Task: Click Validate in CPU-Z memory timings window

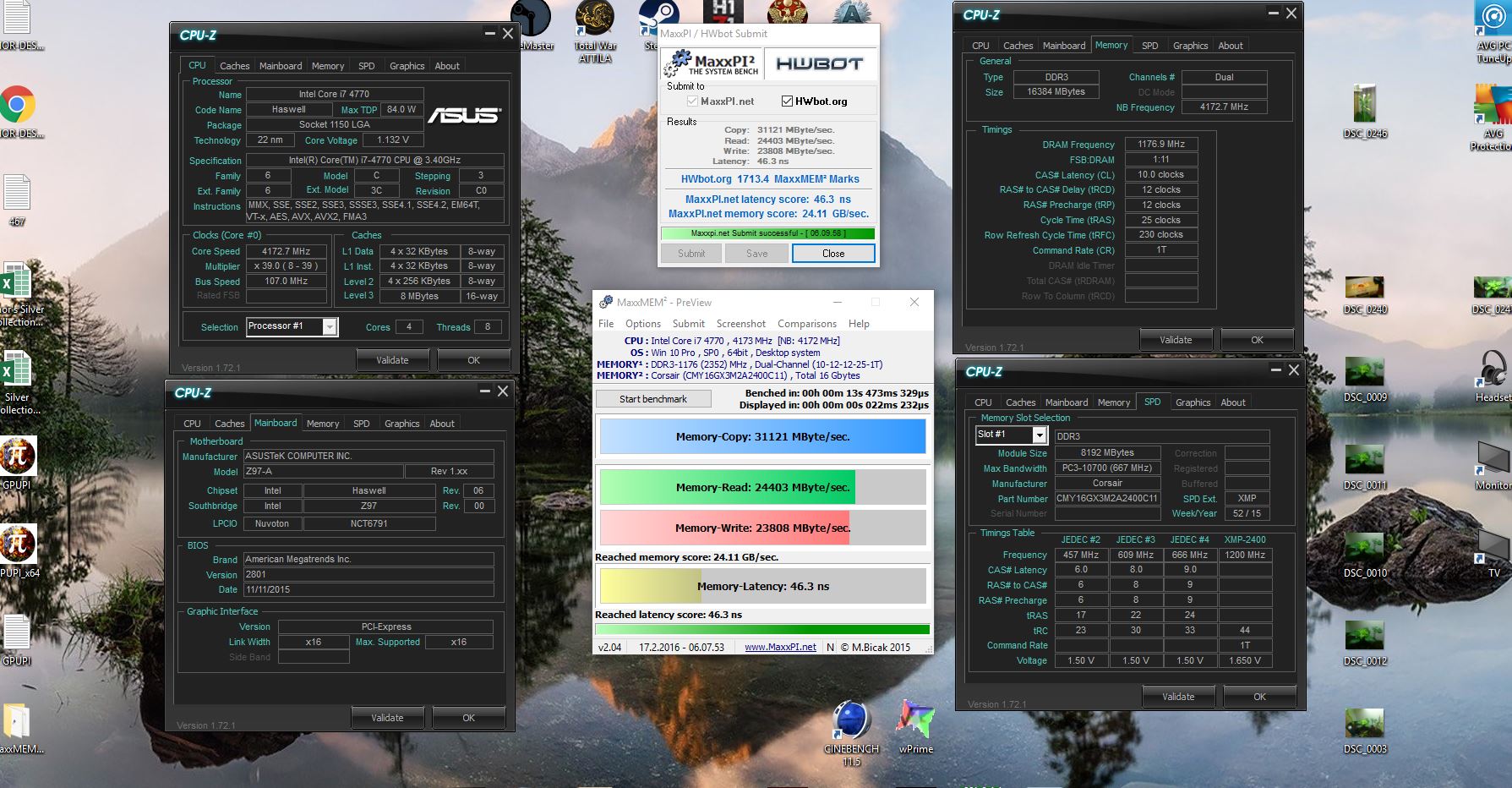Action: (1176, 340)
